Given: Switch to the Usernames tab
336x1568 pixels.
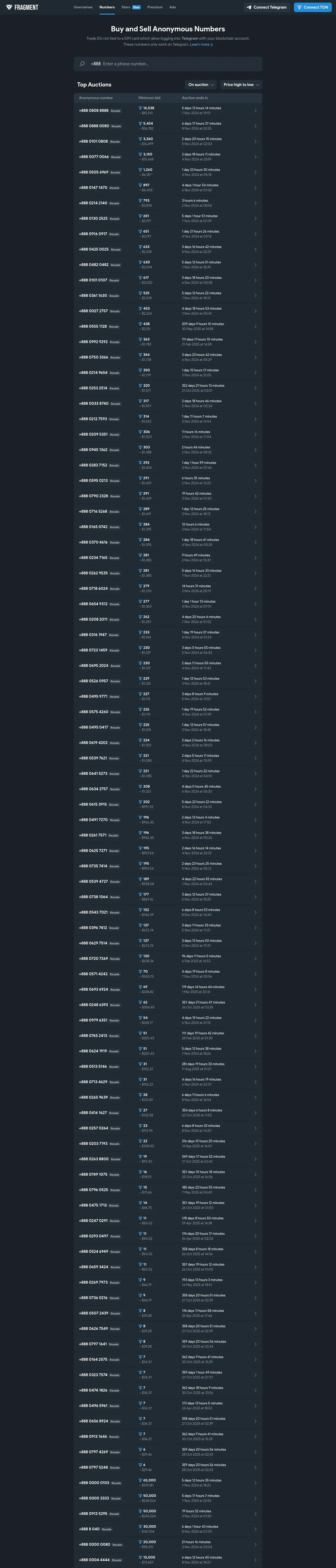Looking at the screenshot, I should [83, 7].
